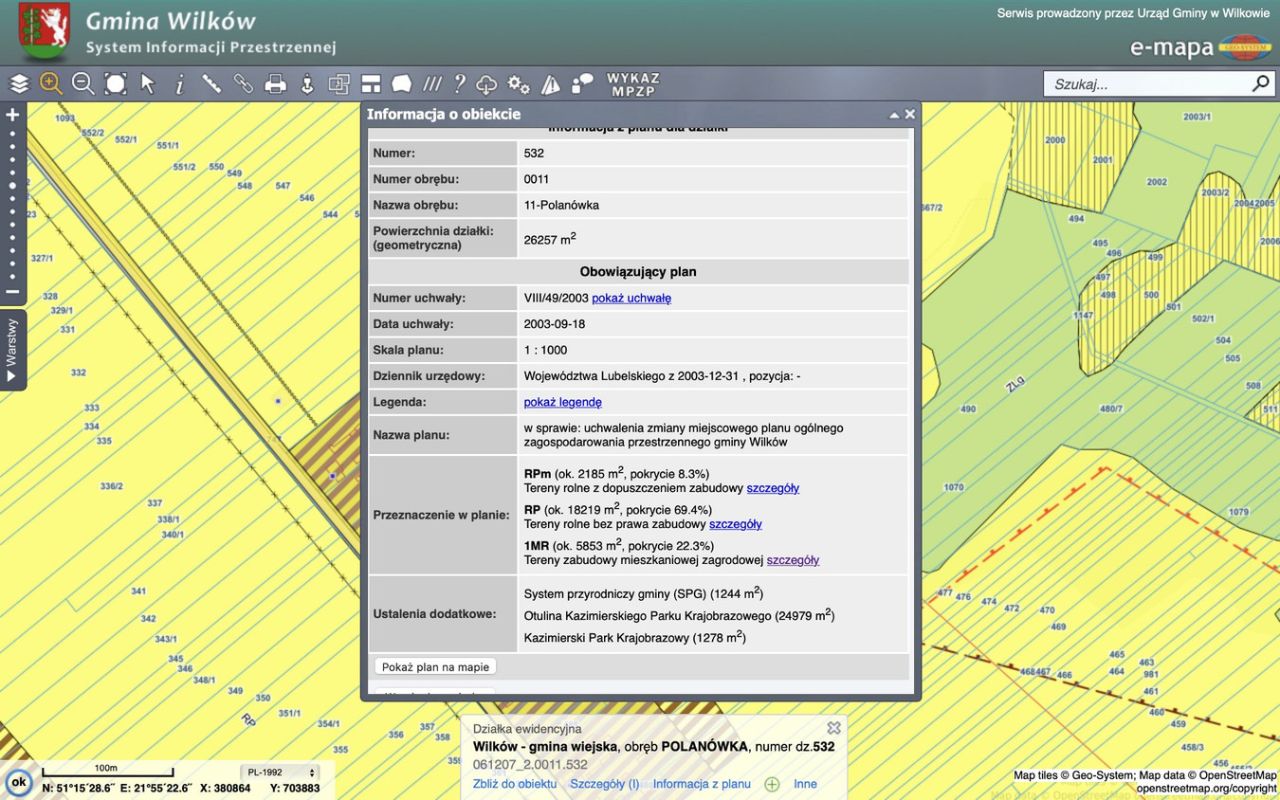Expand the Warstwy side panel
The image size is (1280, 800).
(13, 350)
